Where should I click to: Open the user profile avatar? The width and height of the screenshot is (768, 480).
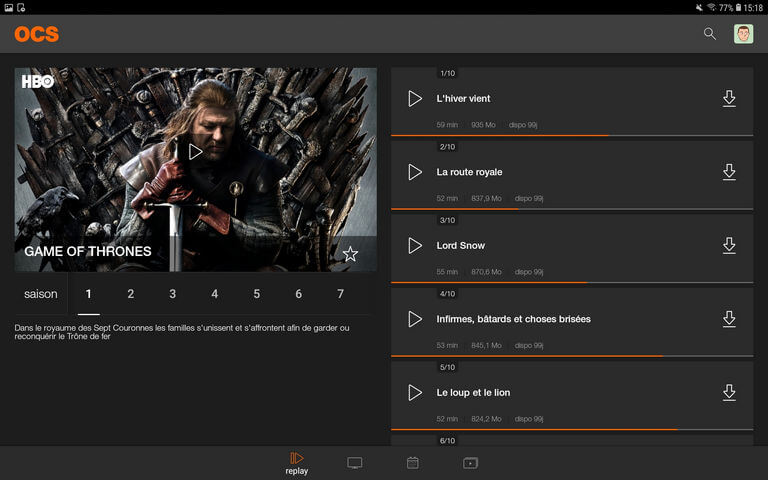coord(743,34)
